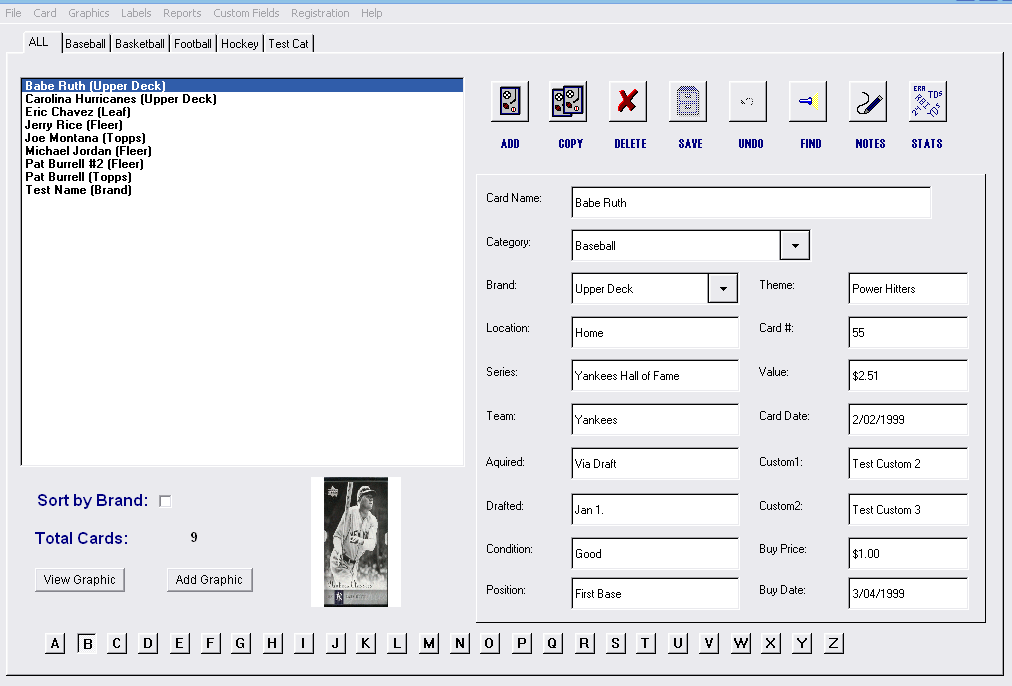Open the STATS icon
The image size is (1012, 686).
coord(927,102)
